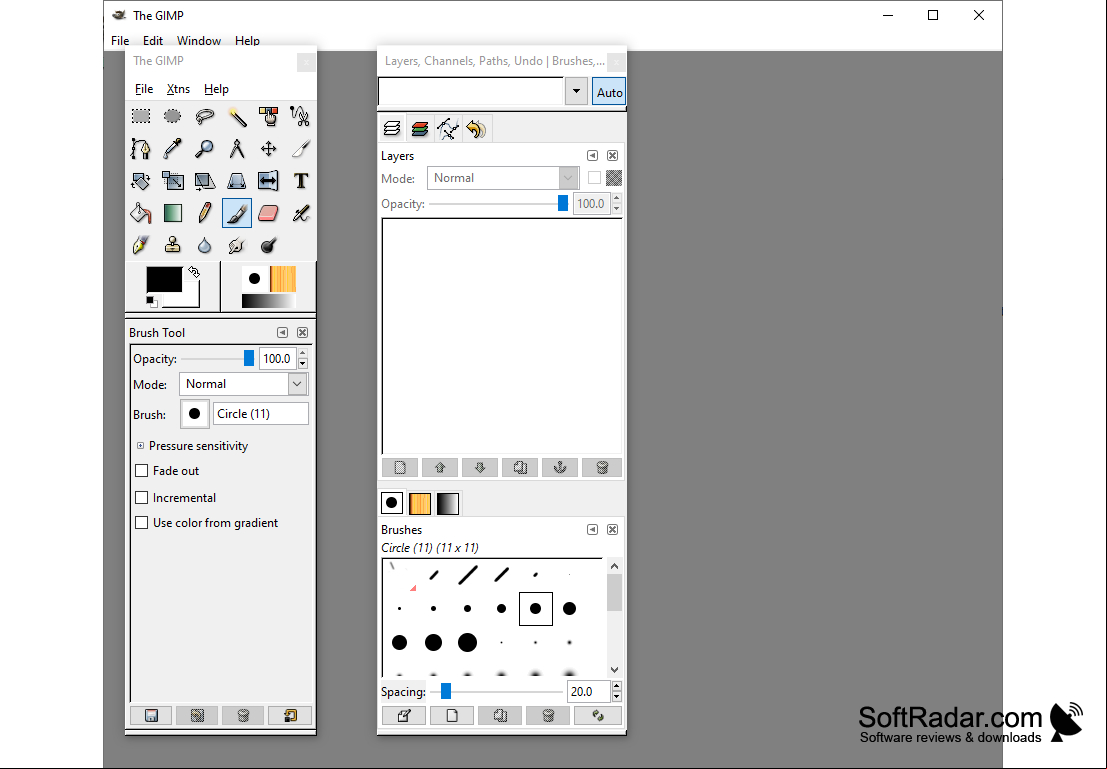Viewport: 1107px width, 769px height.
Task: Select the Ink pen tool
Action: [141, 245]
